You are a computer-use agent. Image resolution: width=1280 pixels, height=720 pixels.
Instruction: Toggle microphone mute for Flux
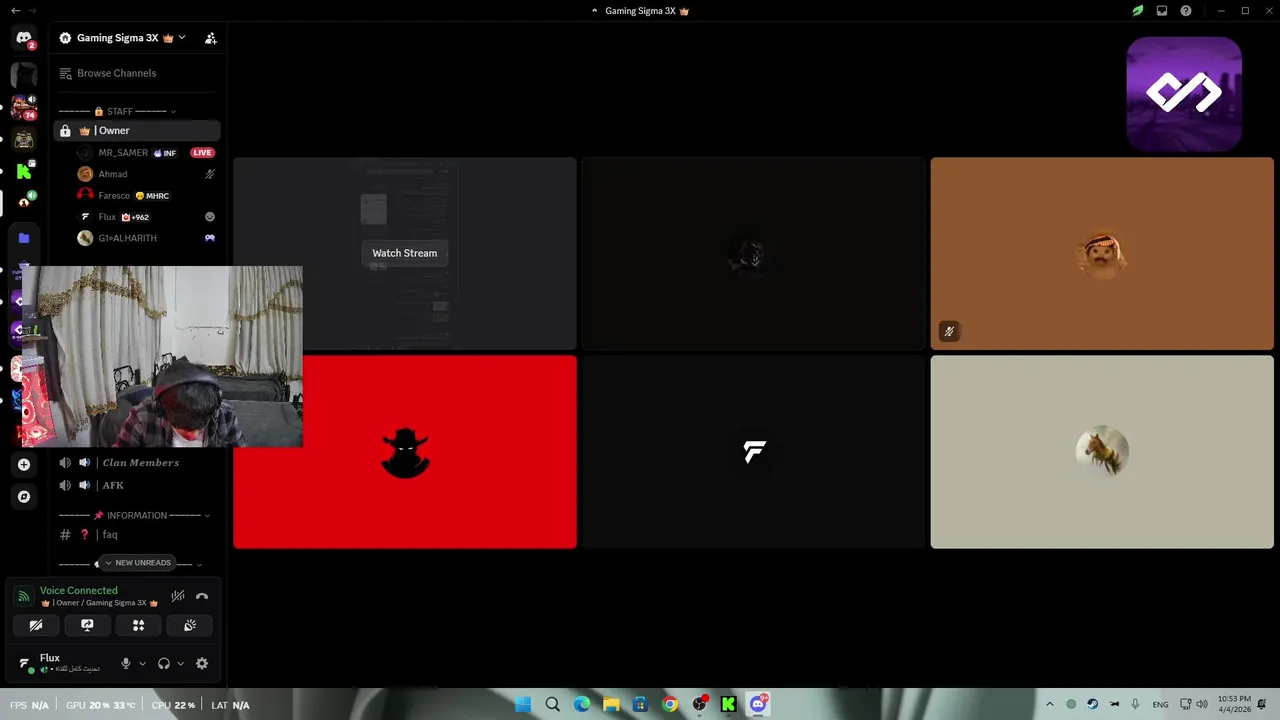click(126, 663)
